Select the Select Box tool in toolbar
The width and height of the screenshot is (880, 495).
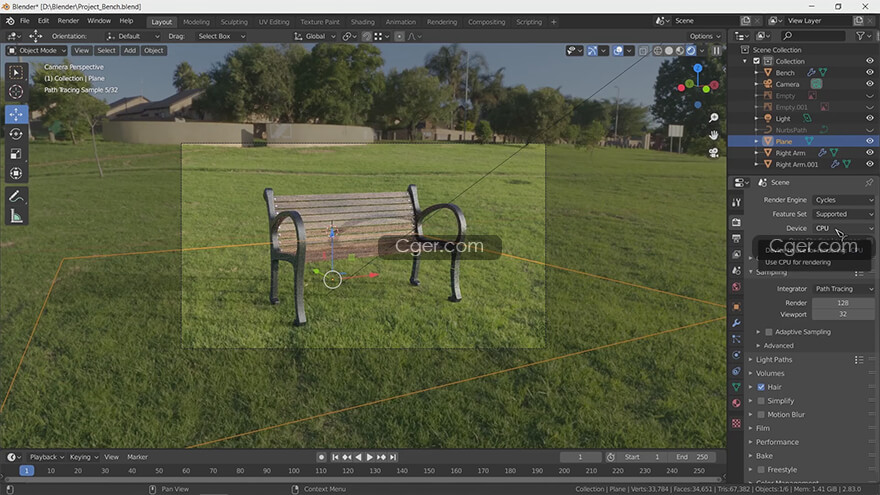point(16,72)
